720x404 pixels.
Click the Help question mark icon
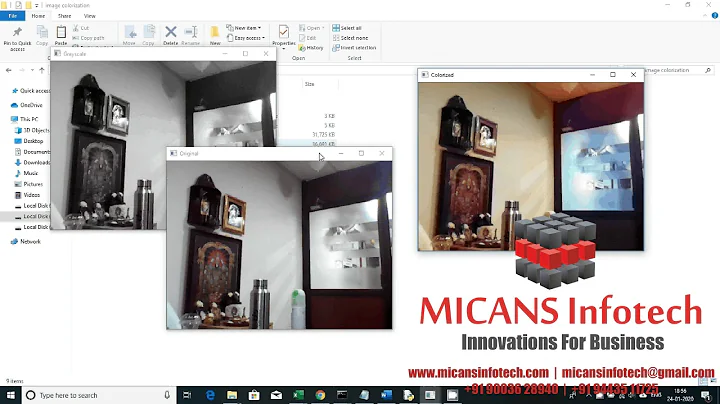715,16
